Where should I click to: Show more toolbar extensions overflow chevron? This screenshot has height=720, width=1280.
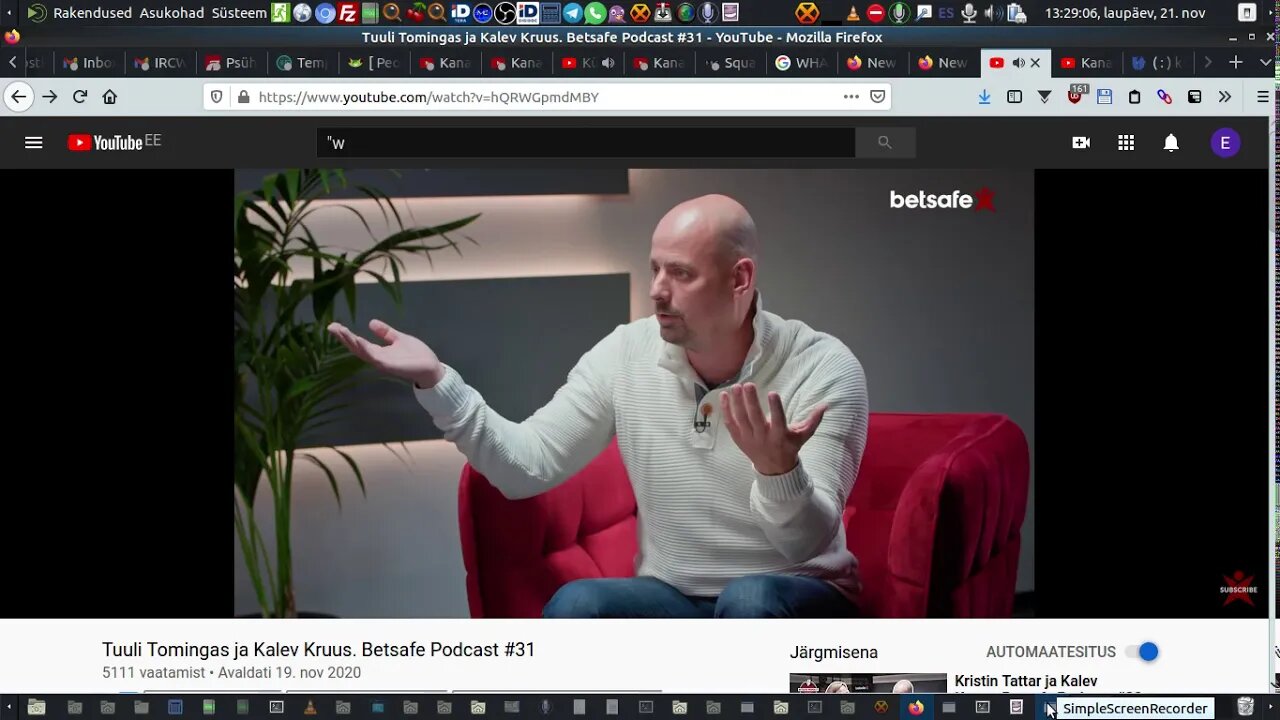(1225, 97)
